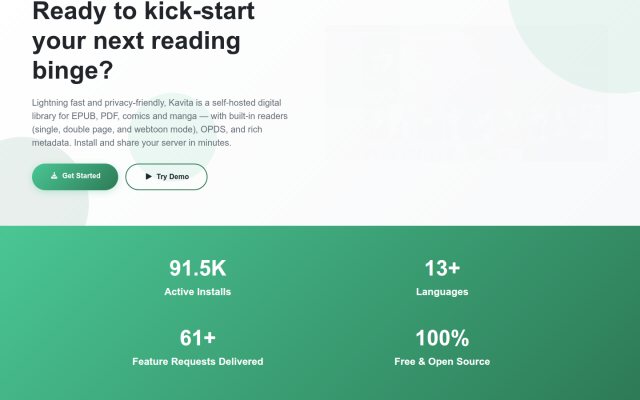640x400 pixels.
Task: Click the 61+ statistic number
Action: point(198,338)
